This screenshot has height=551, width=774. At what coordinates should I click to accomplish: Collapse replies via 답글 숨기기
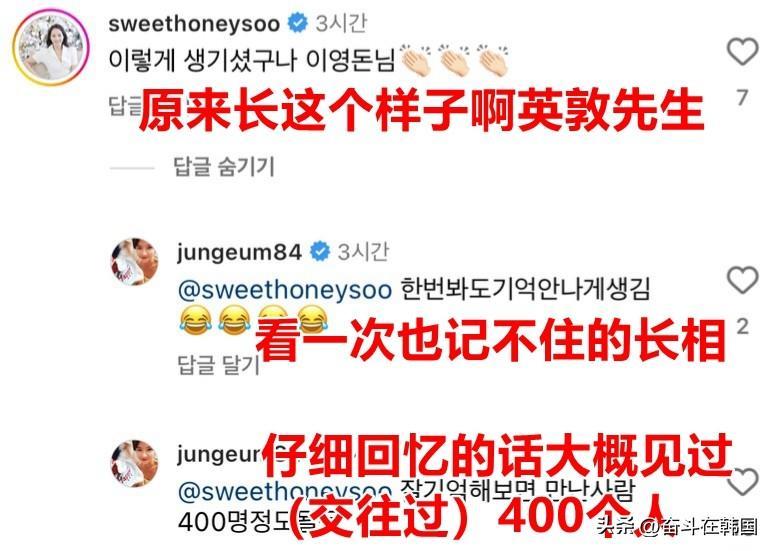click(224, 166)
